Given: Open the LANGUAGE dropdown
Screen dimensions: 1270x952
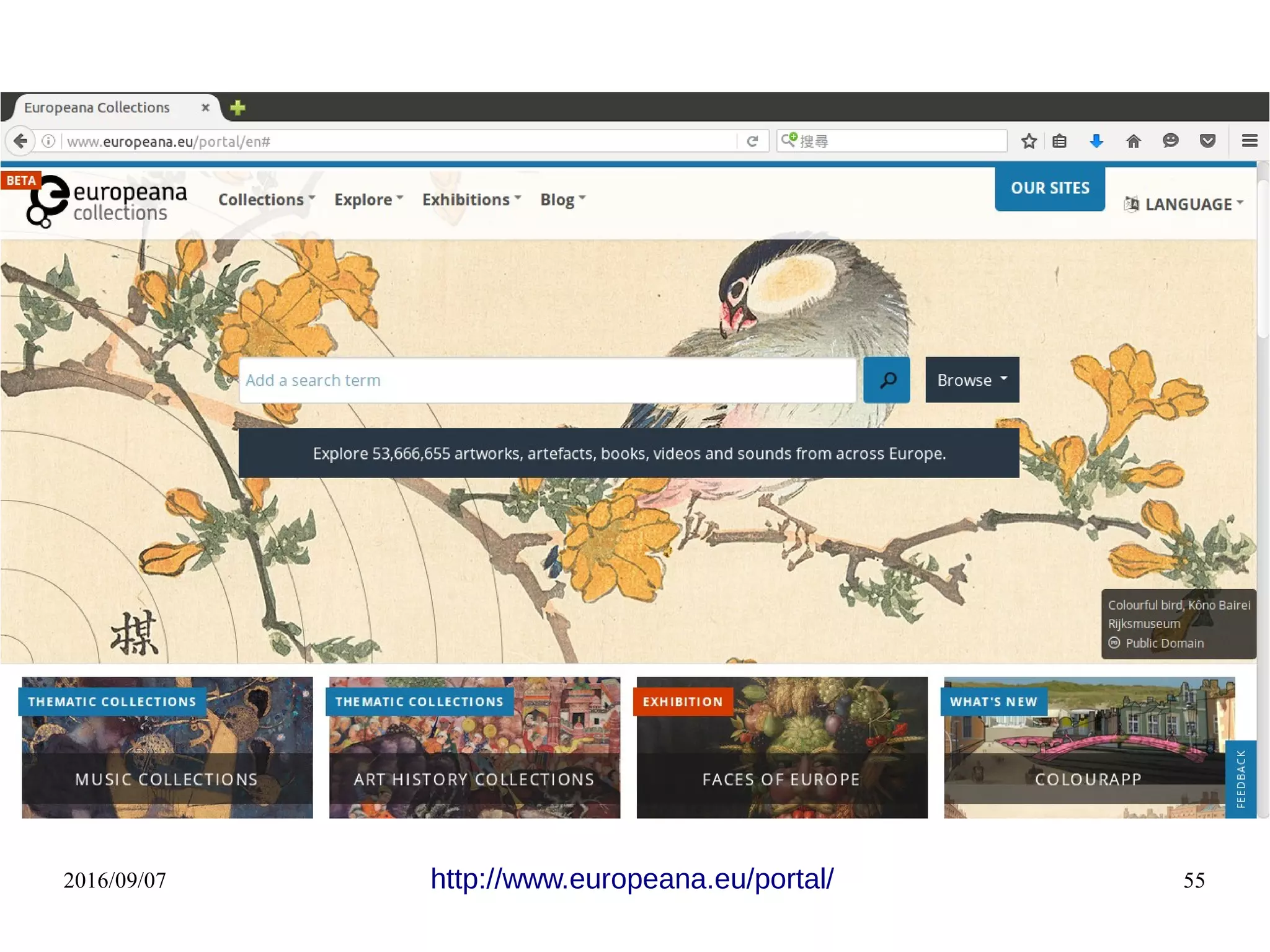Looking at the screenshot, I should pos(1184,204).
